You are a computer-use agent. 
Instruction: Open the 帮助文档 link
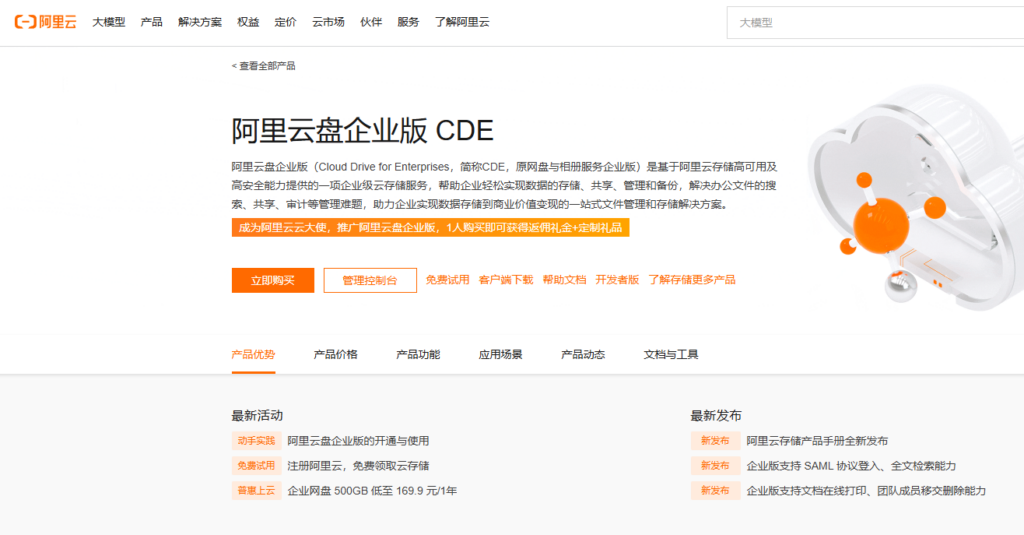(x=564, y=280)
